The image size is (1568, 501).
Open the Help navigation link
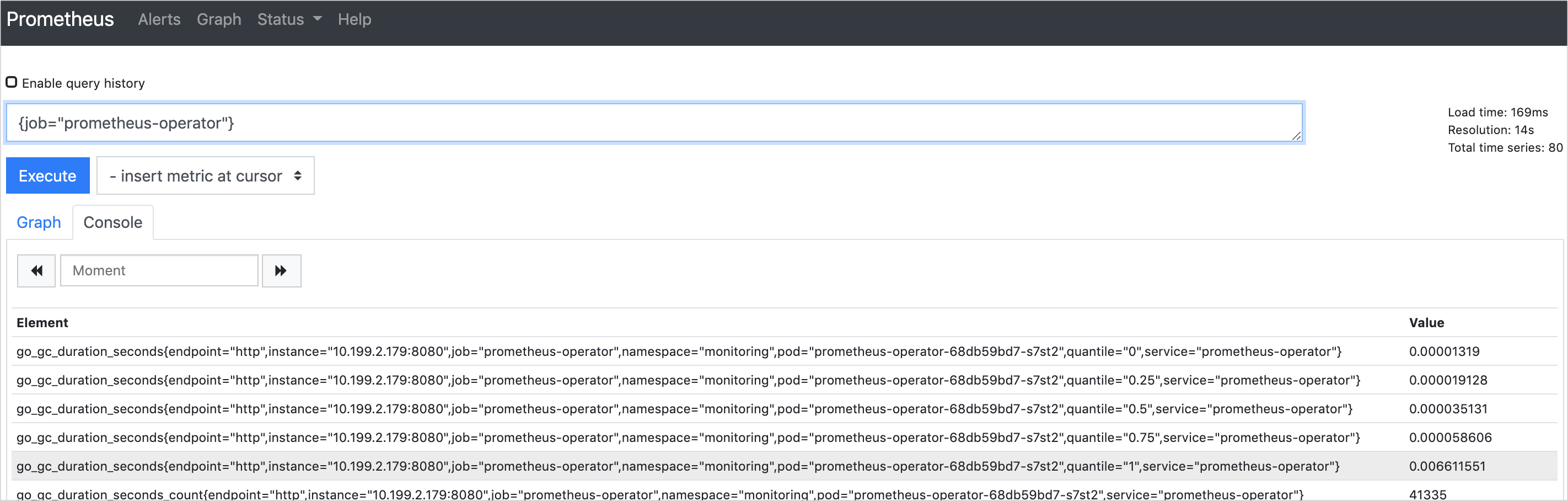click(x=355, y=19)
